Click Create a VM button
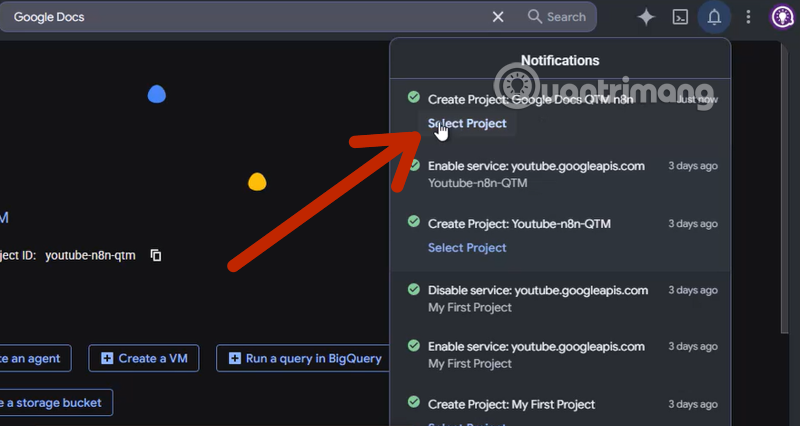 (x=144, y=358)
